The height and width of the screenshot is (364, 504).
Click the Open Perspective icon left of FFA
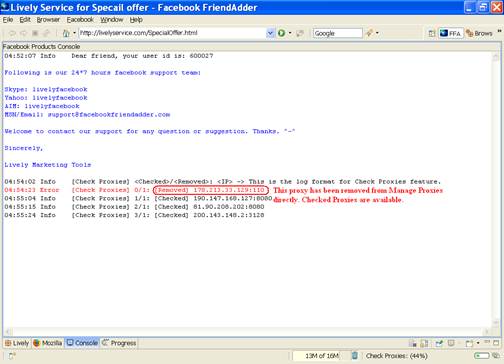pos(431,33)
